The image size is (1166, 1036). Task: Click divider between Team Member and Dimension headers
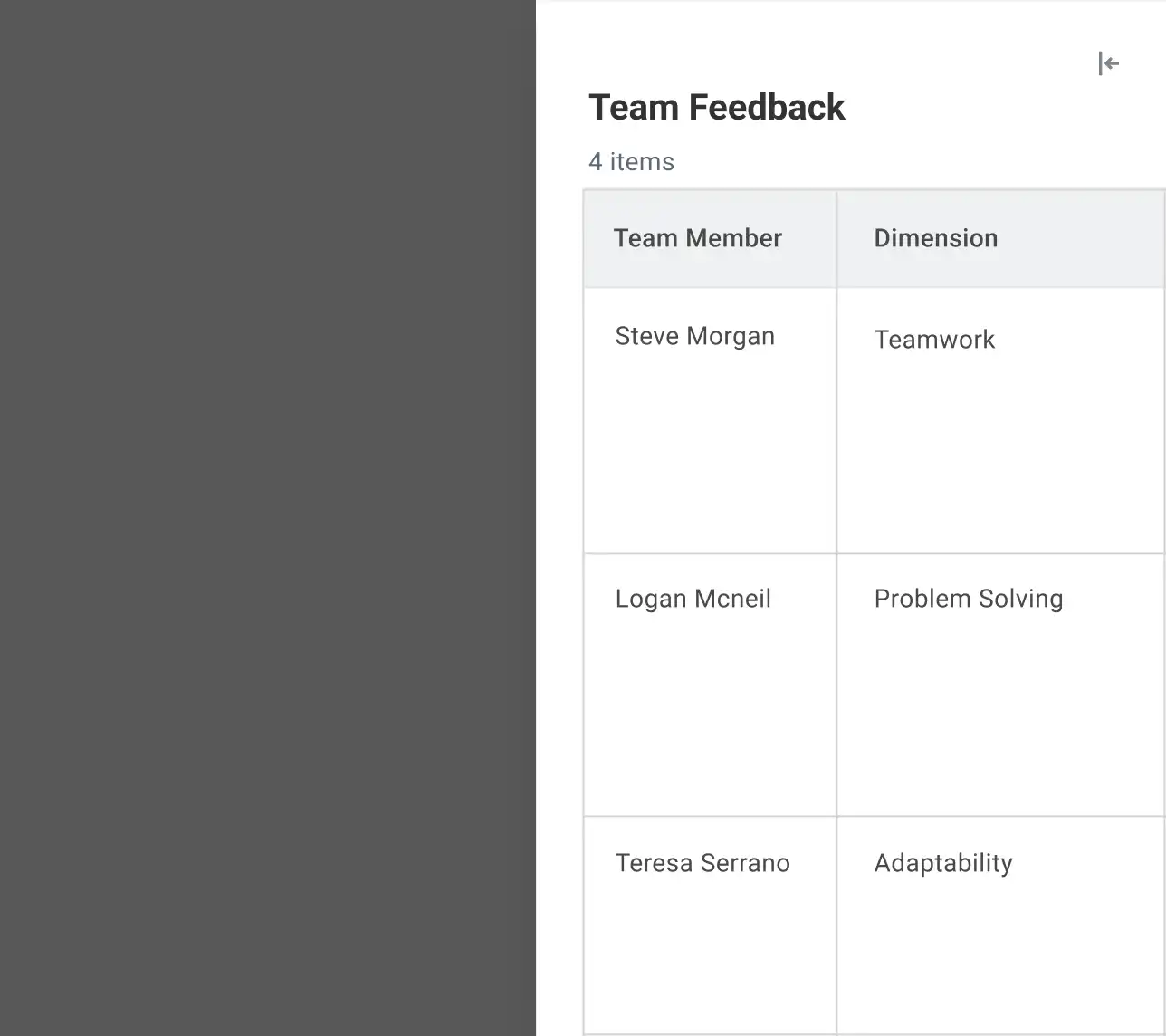[836, 239]
